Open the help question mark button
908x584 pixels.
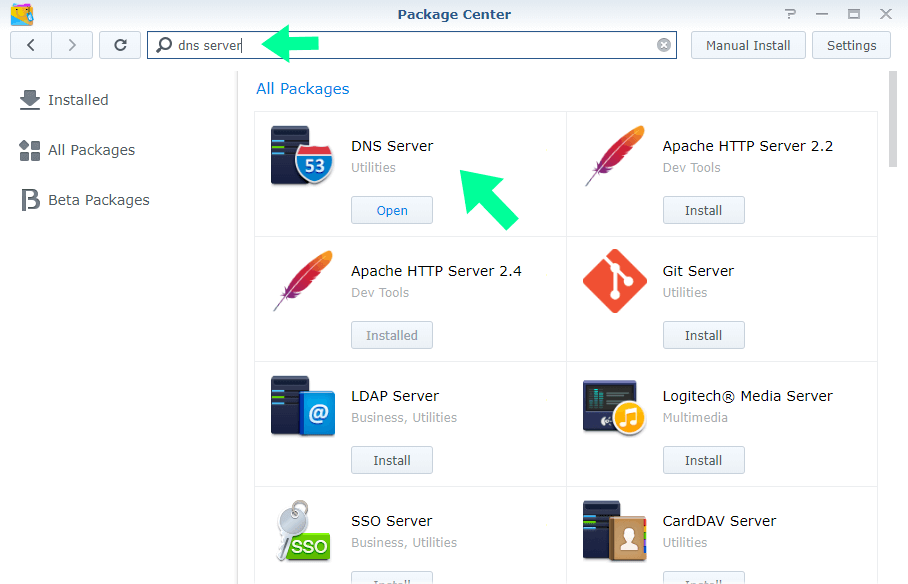790,14
